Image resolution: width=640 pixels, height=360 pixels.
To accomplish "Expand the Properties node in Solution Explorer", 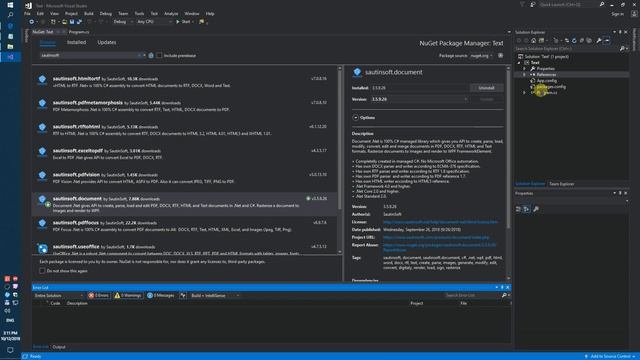I will [x=525, y=69].
